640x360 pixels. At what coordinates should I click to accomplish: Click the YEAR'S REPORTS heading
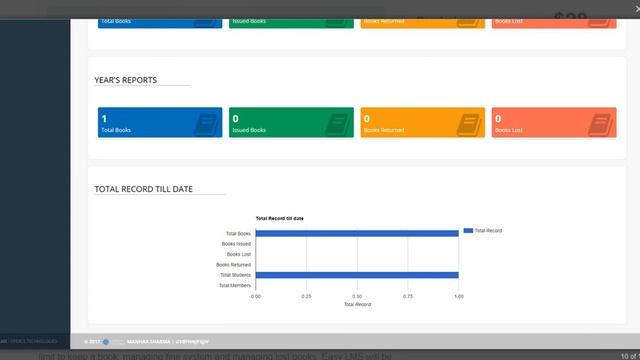click(x=126, y=80)
